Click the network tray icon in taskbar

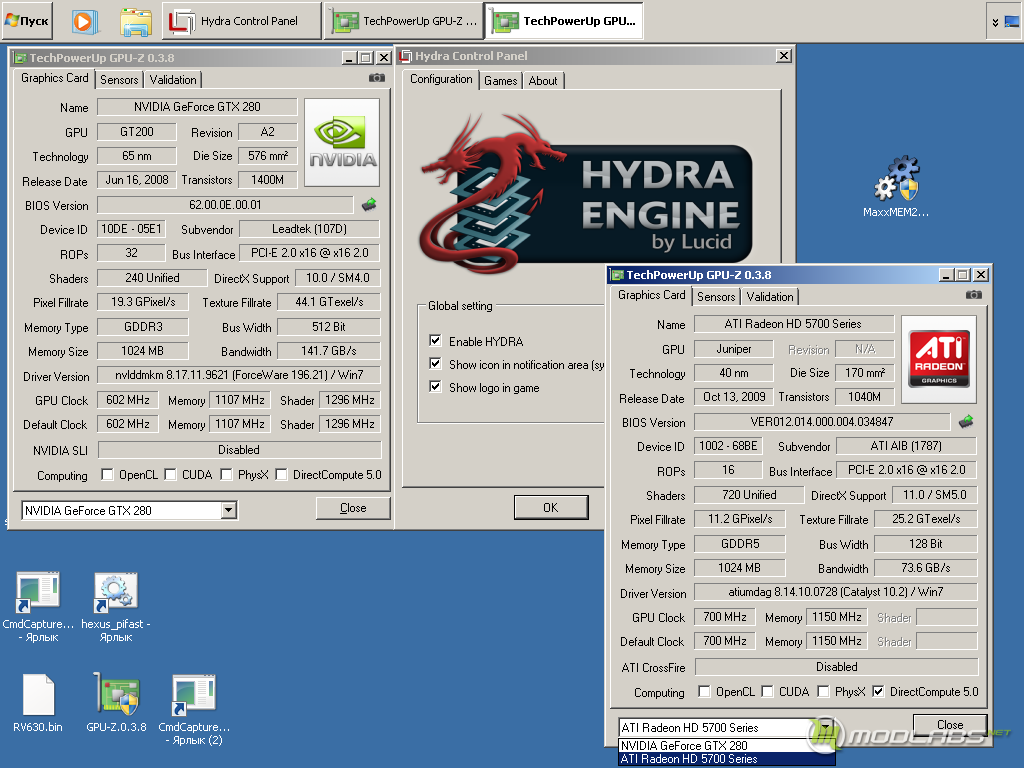click(x=1011, y=22)
